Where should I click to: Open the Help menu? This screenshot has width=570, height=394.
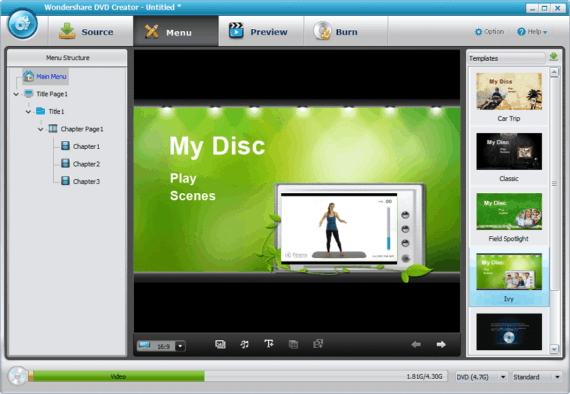pyautogui.click(x=533, y=32)
